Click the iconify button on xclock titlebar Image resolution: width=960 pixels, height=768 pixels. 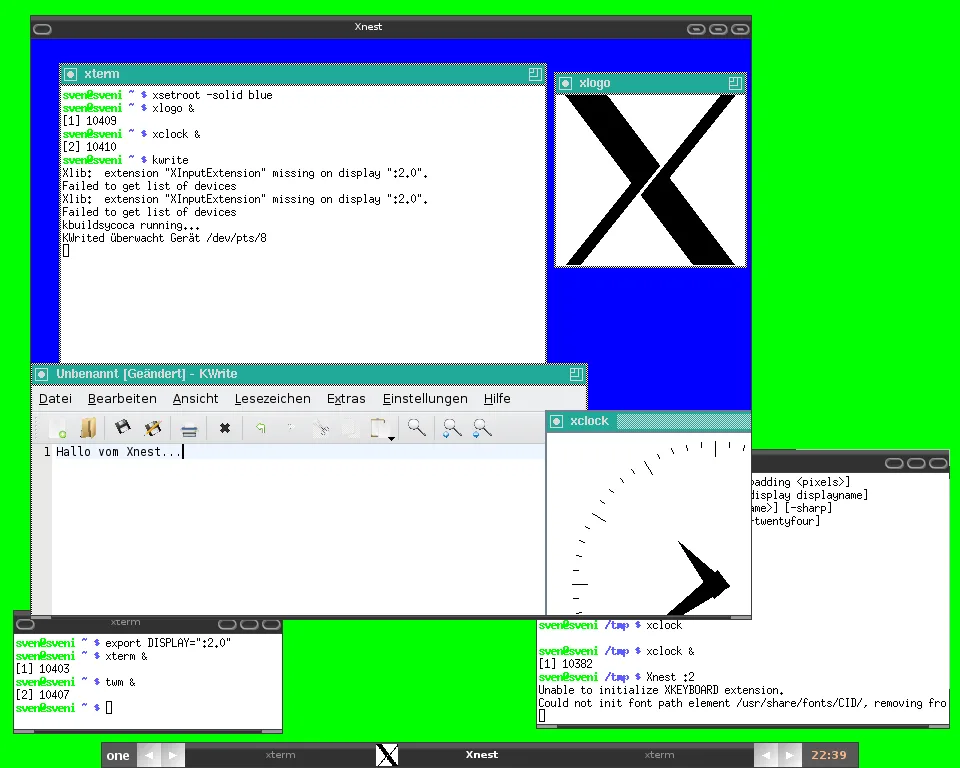pos(557,421)
